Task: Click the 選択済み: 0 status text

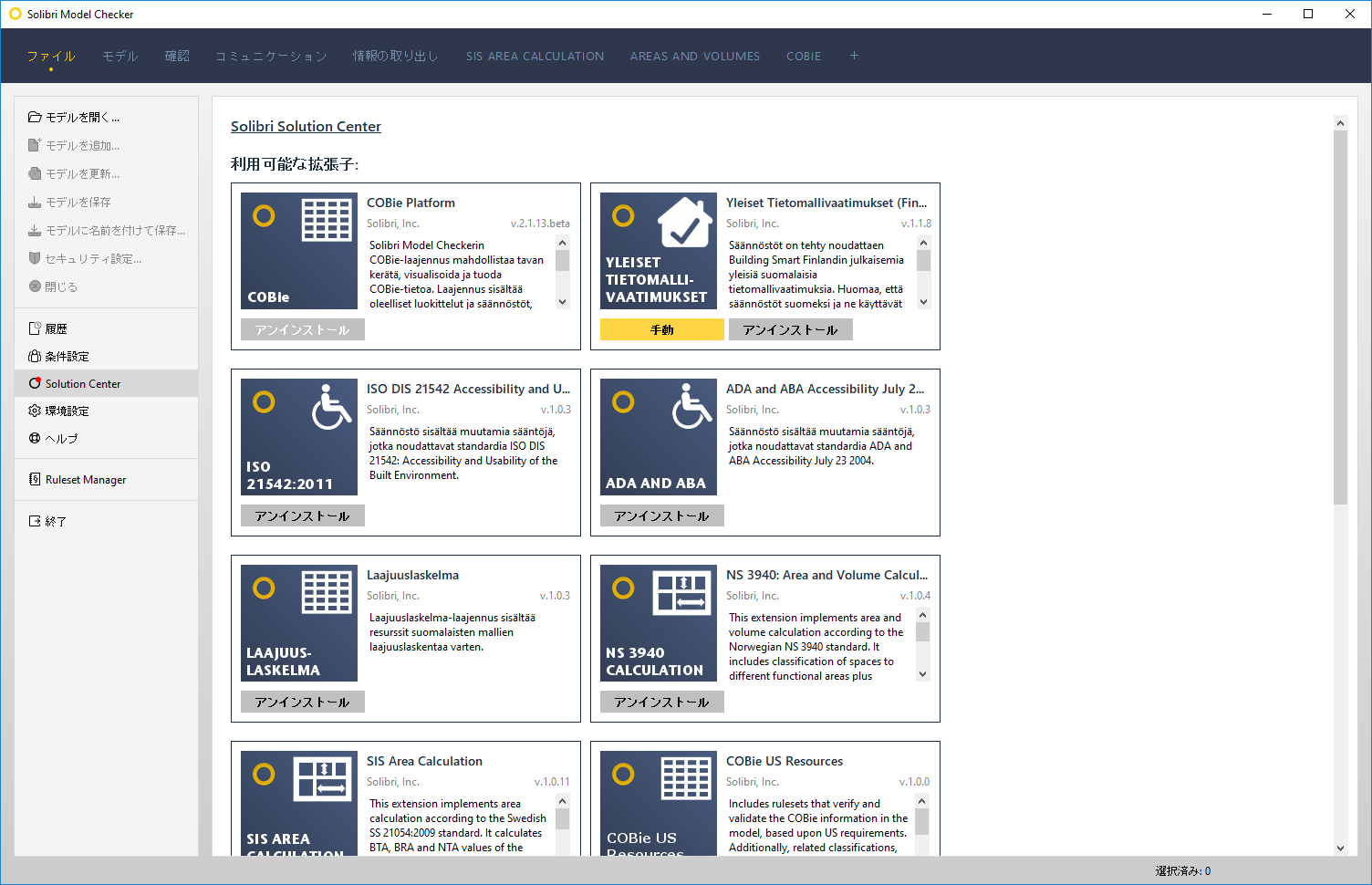Action: (1183, 871)
